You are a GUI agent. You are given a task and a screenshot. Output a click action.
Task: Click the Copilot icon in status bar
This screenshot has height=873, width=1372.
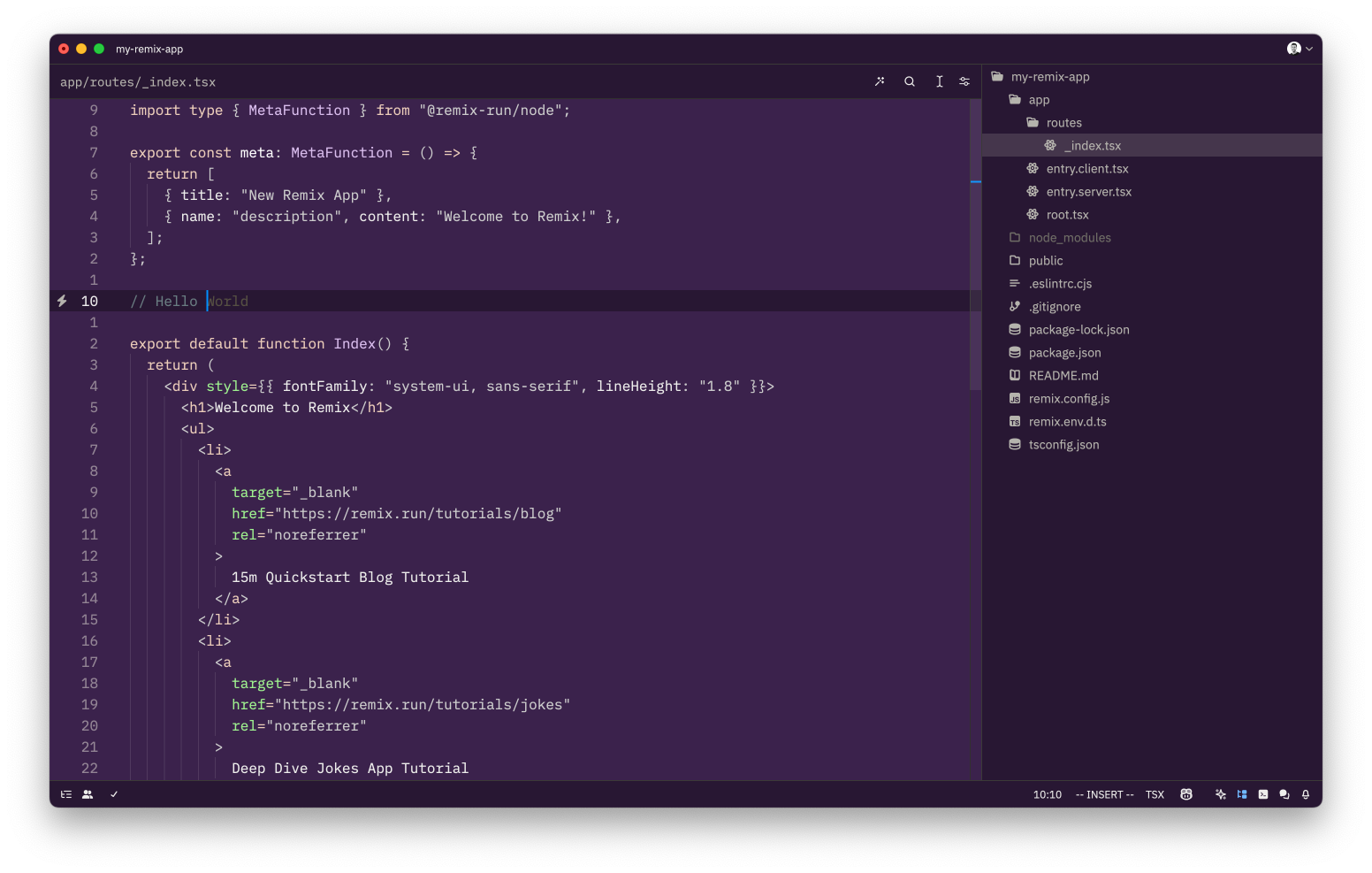pos(1186,794)
